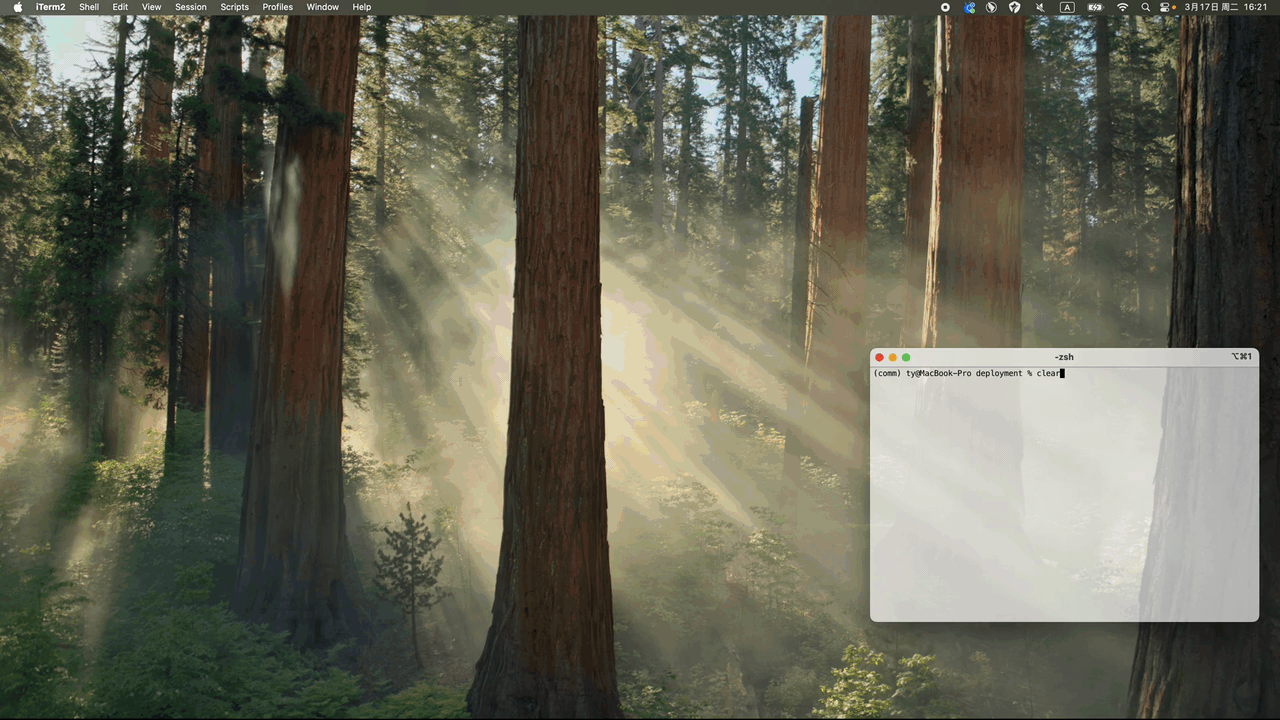This screenshot has width=1280, height=720.
Task: Open Spotlight search magnifier icon
Action: click(1145, 7)
